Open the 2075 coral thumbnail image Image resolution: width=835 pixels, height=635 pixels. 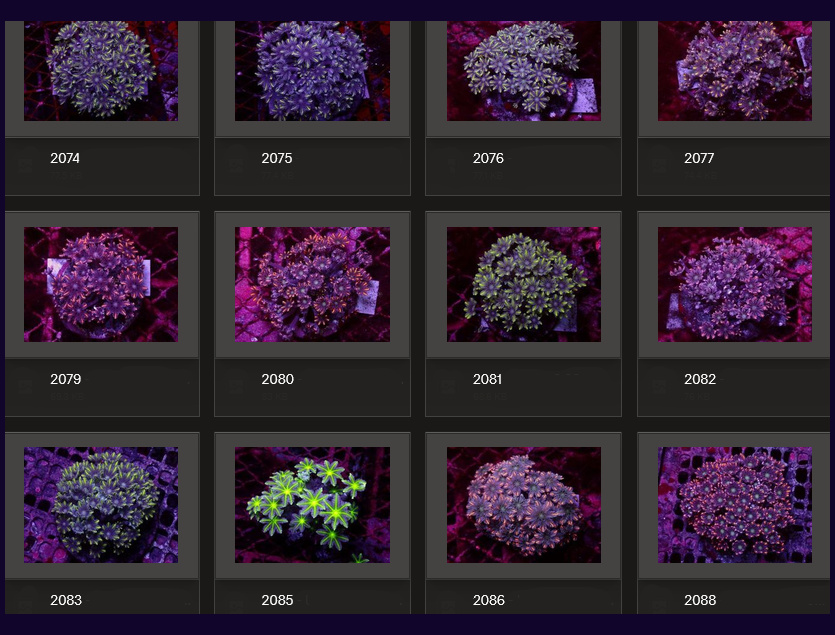tap(312, 71)
